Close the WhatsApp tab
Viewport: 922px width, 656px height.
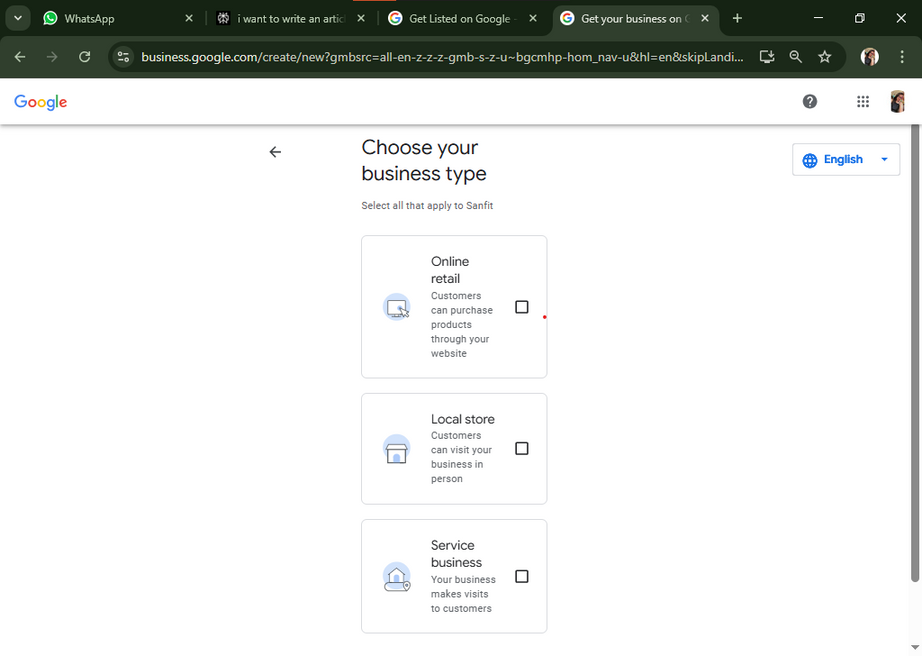pos(189,18)
